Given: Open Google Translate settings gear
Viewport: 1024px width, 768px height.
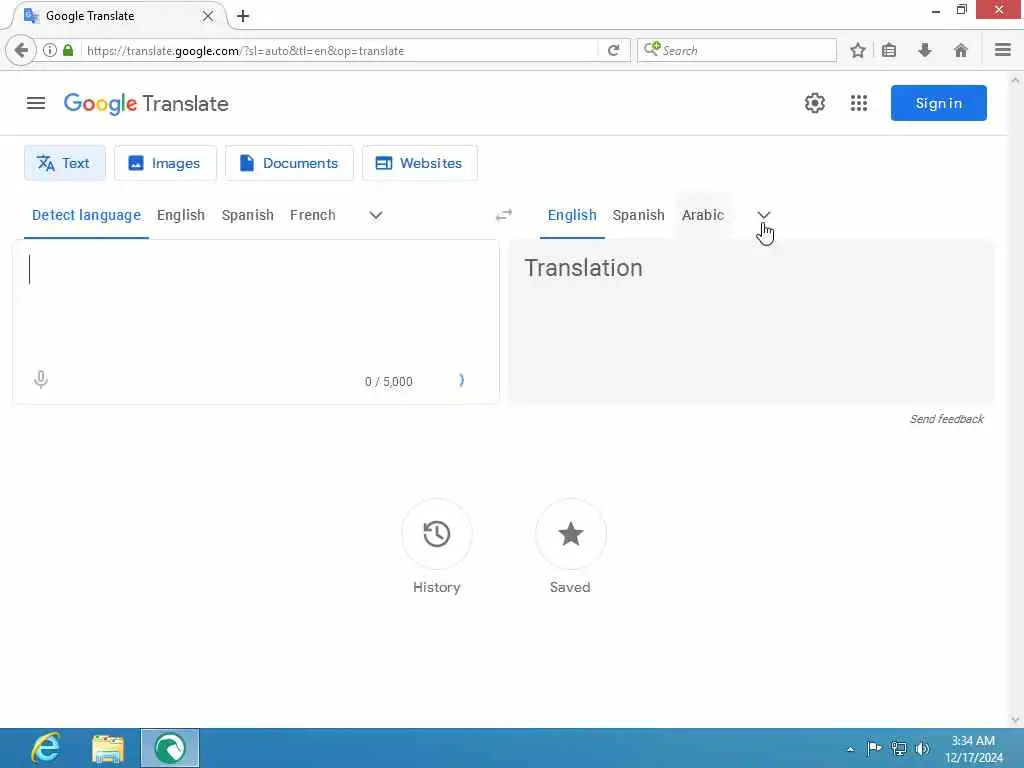Looking at the screenshot, I should coord(814,103).
